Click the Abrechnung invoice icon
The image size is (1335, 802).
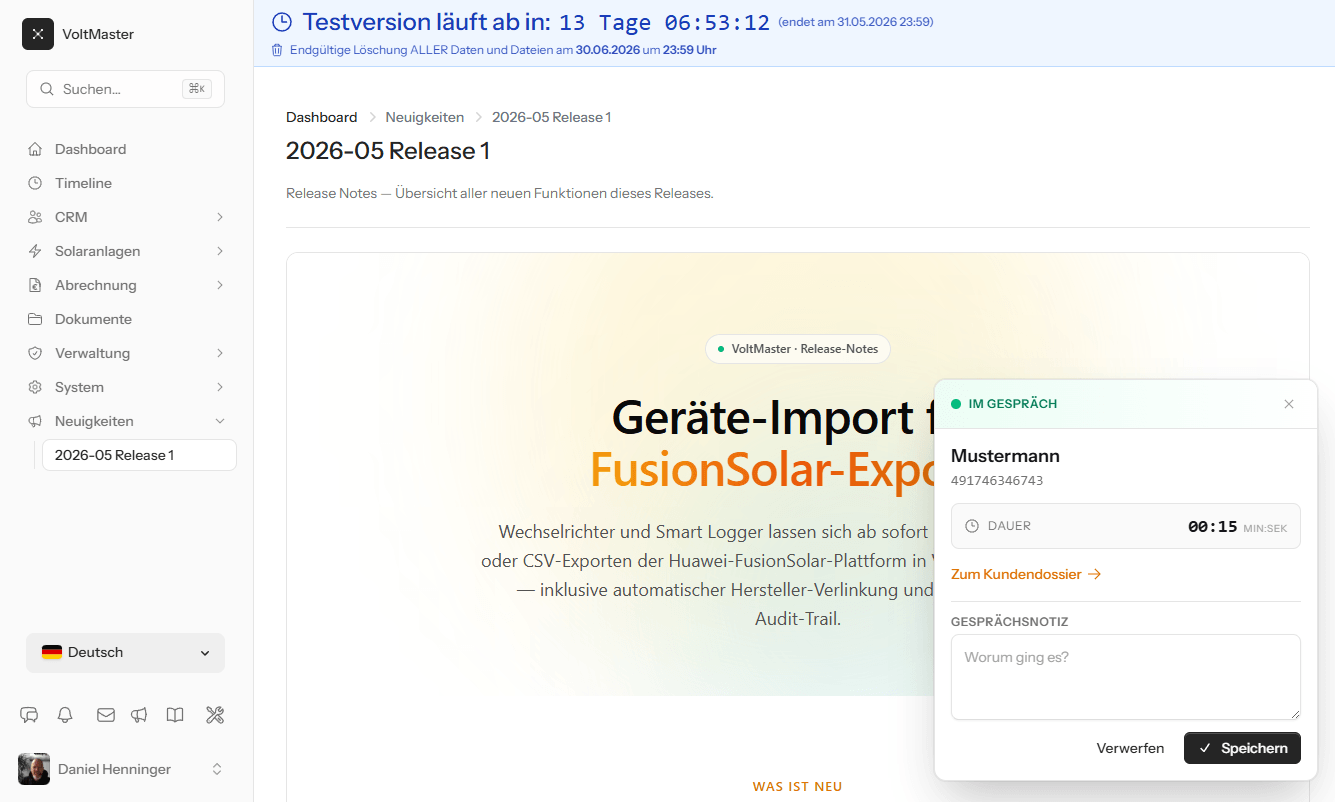(x=35, y=285)
